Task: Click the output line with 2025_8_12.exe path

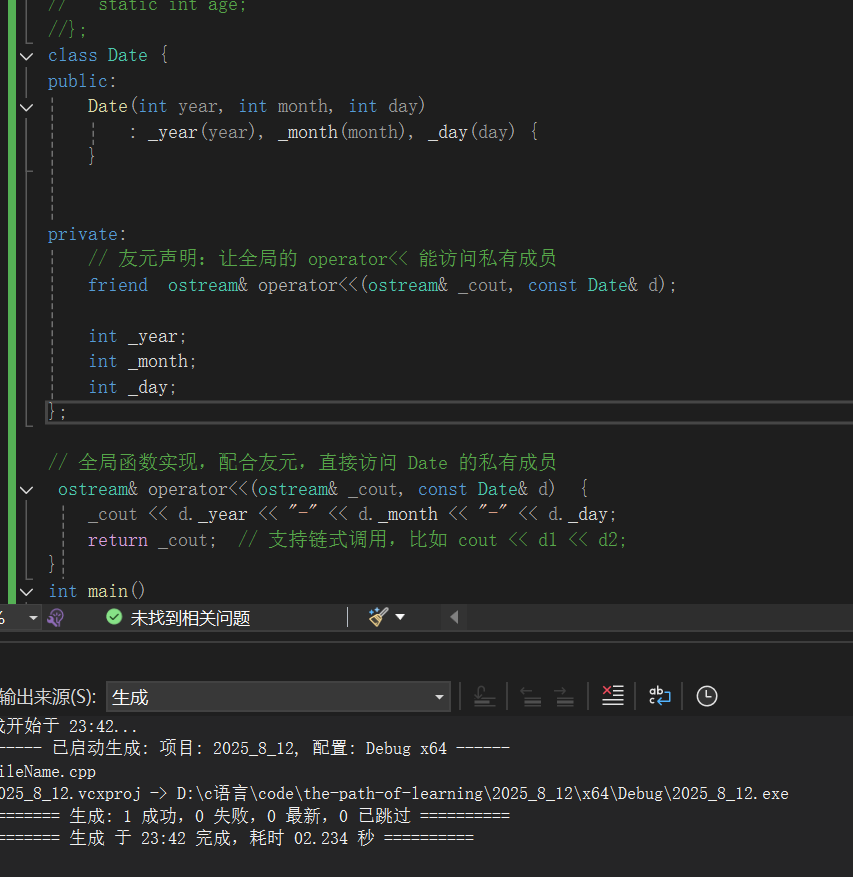Action: [394, 793]
